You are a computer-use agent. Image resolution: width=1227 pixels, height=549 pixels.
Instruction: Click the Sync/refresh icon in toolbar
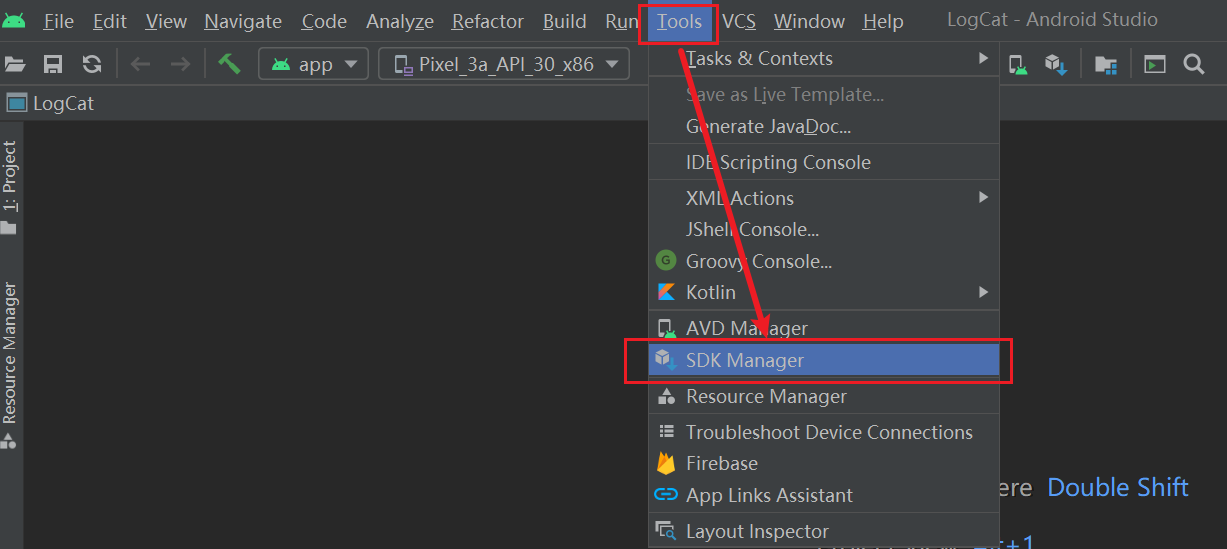pos(92,65)
